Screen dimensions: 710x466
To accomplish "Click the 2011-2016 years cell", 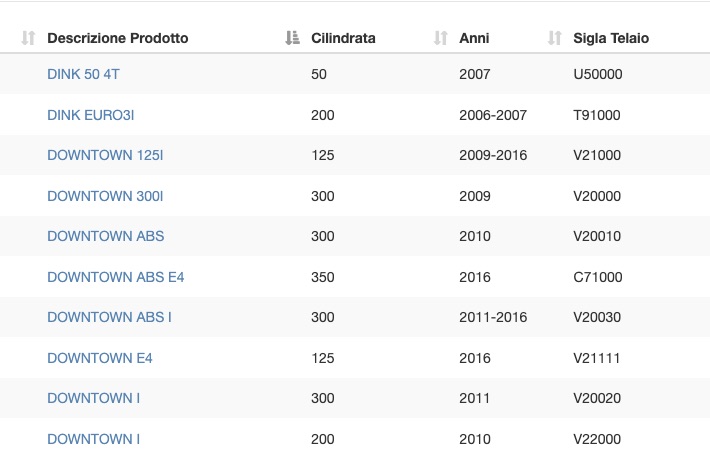I will 493,317.
